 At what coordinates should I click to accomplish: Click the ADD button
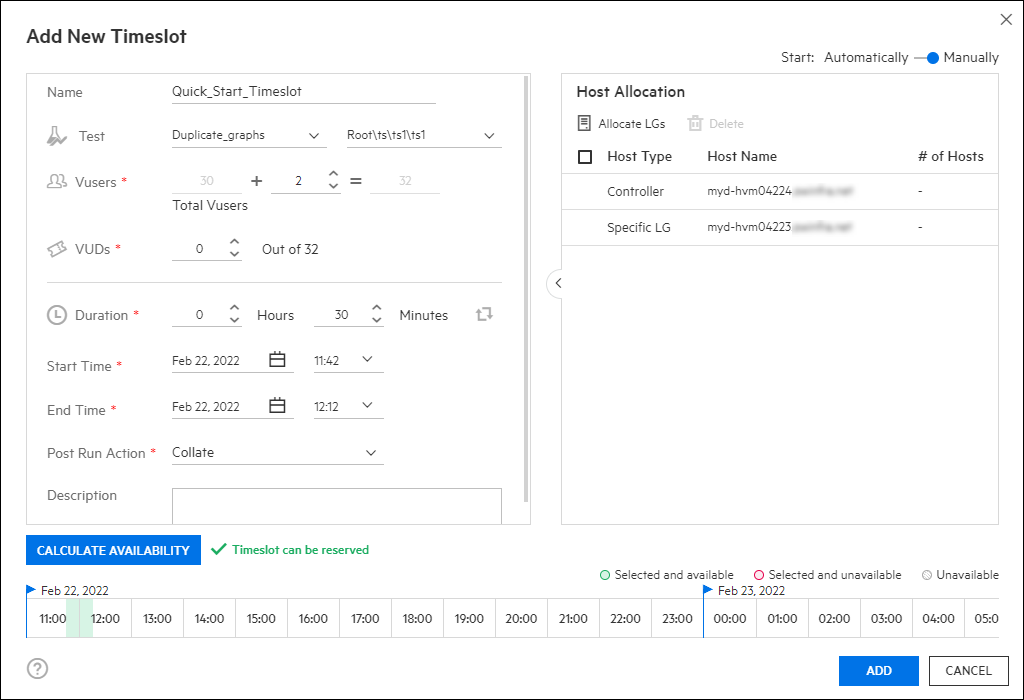click(x=878, y=671)
